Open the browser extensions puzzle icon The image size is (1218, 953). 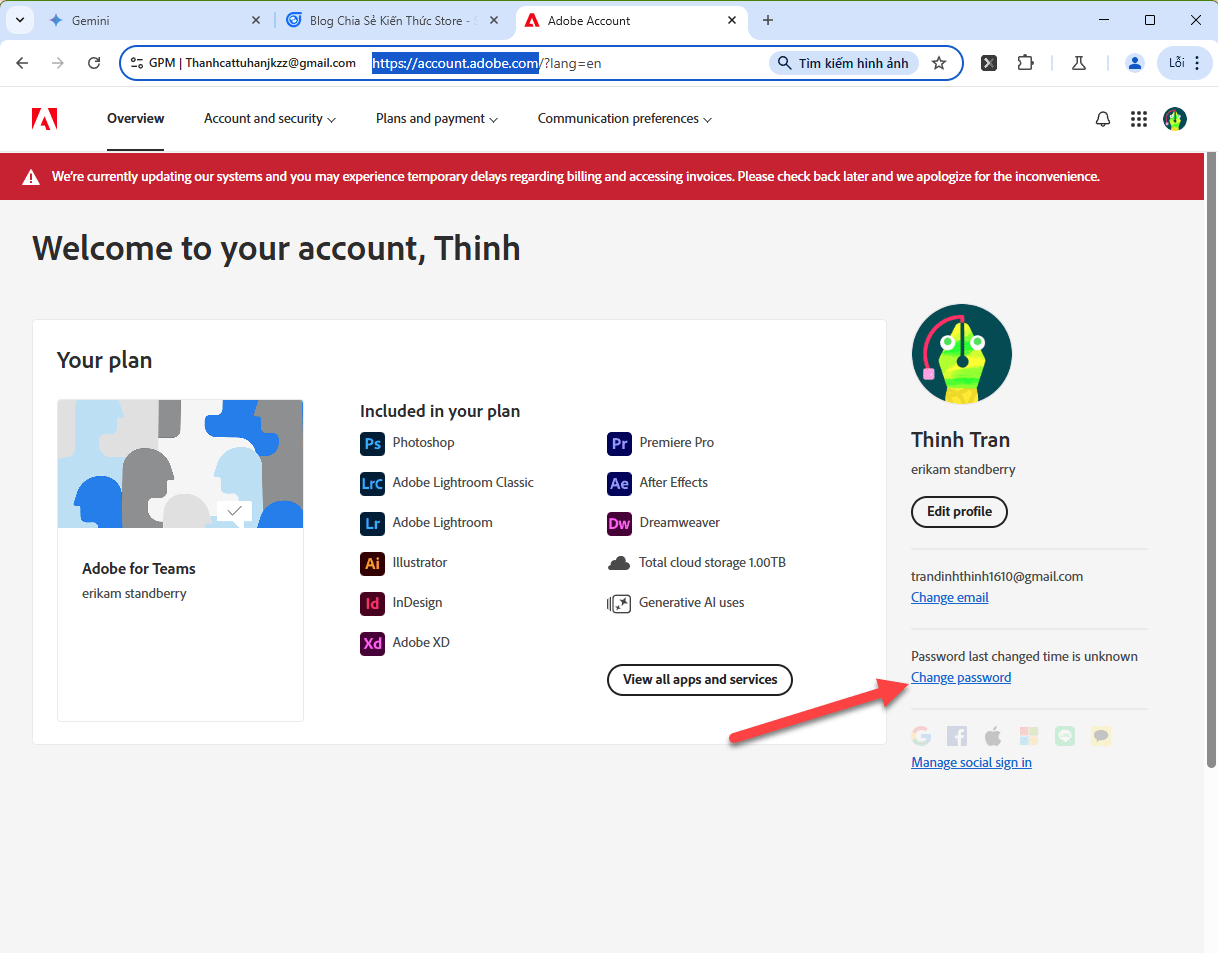tap(1025, 63)
